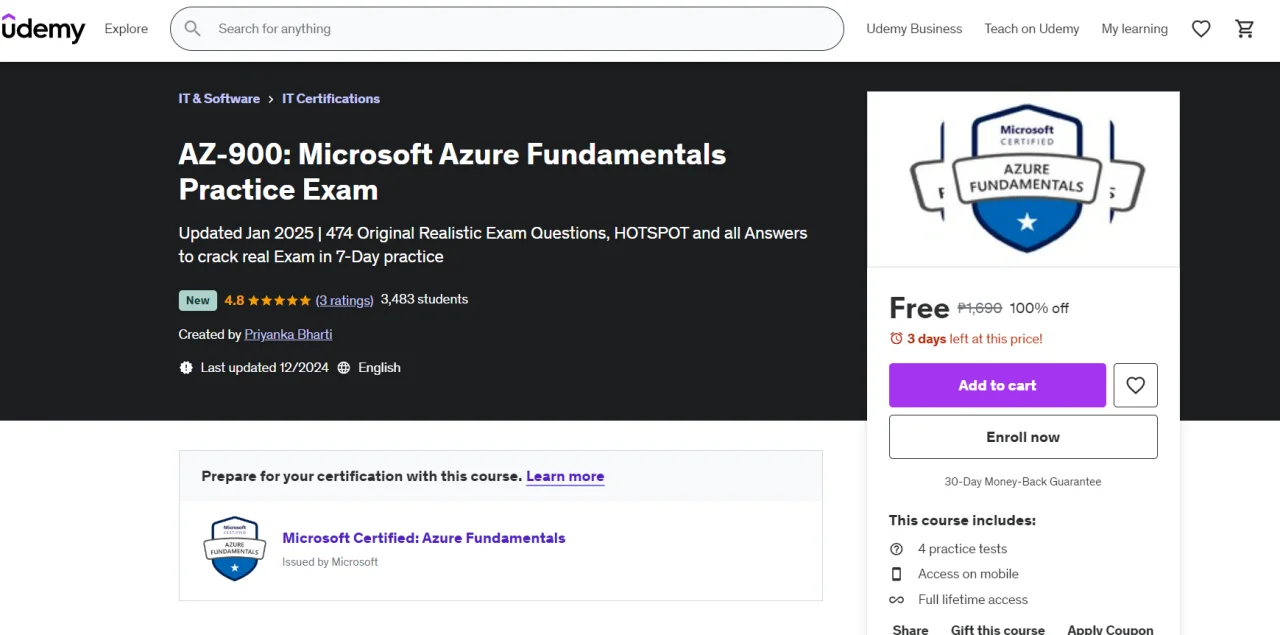This screenshot has width=1280, height=635.
Task: Open the large Azure Fundamentals course image
Action: [1023, 180]
